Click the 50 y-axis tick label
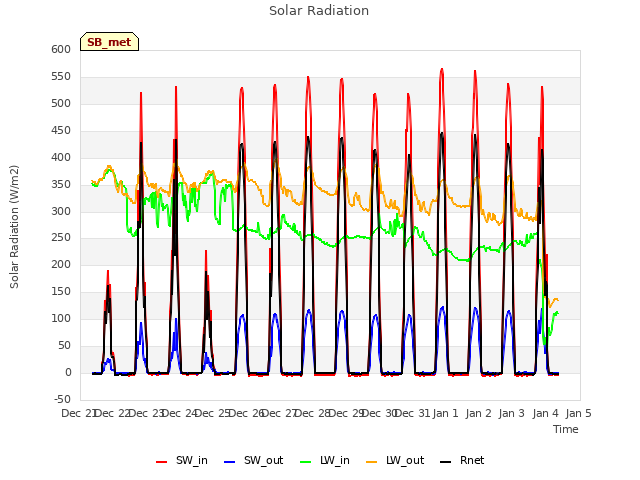 [x=64, y=345]
